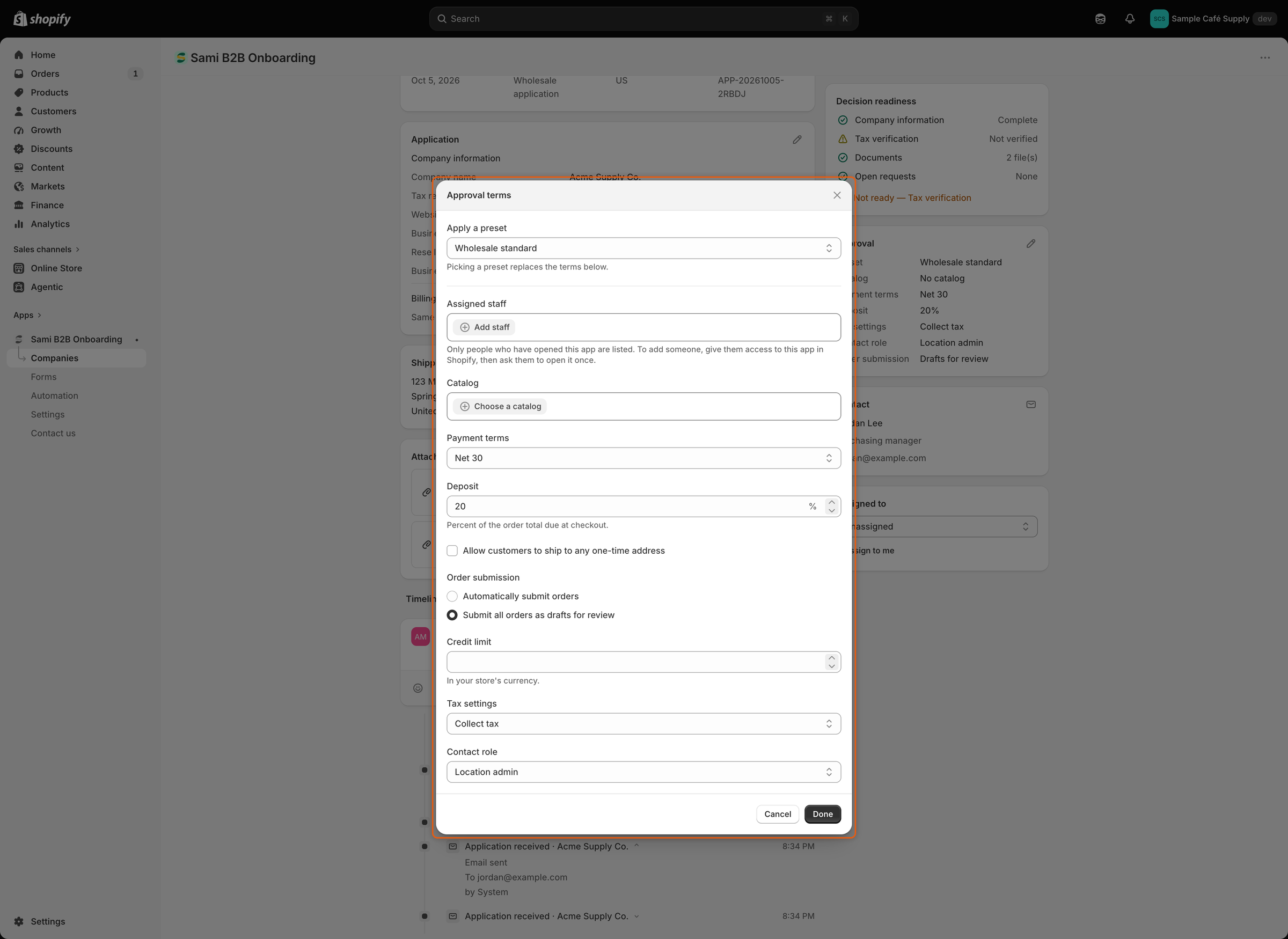Click the Add staff button

coord(485,327)
